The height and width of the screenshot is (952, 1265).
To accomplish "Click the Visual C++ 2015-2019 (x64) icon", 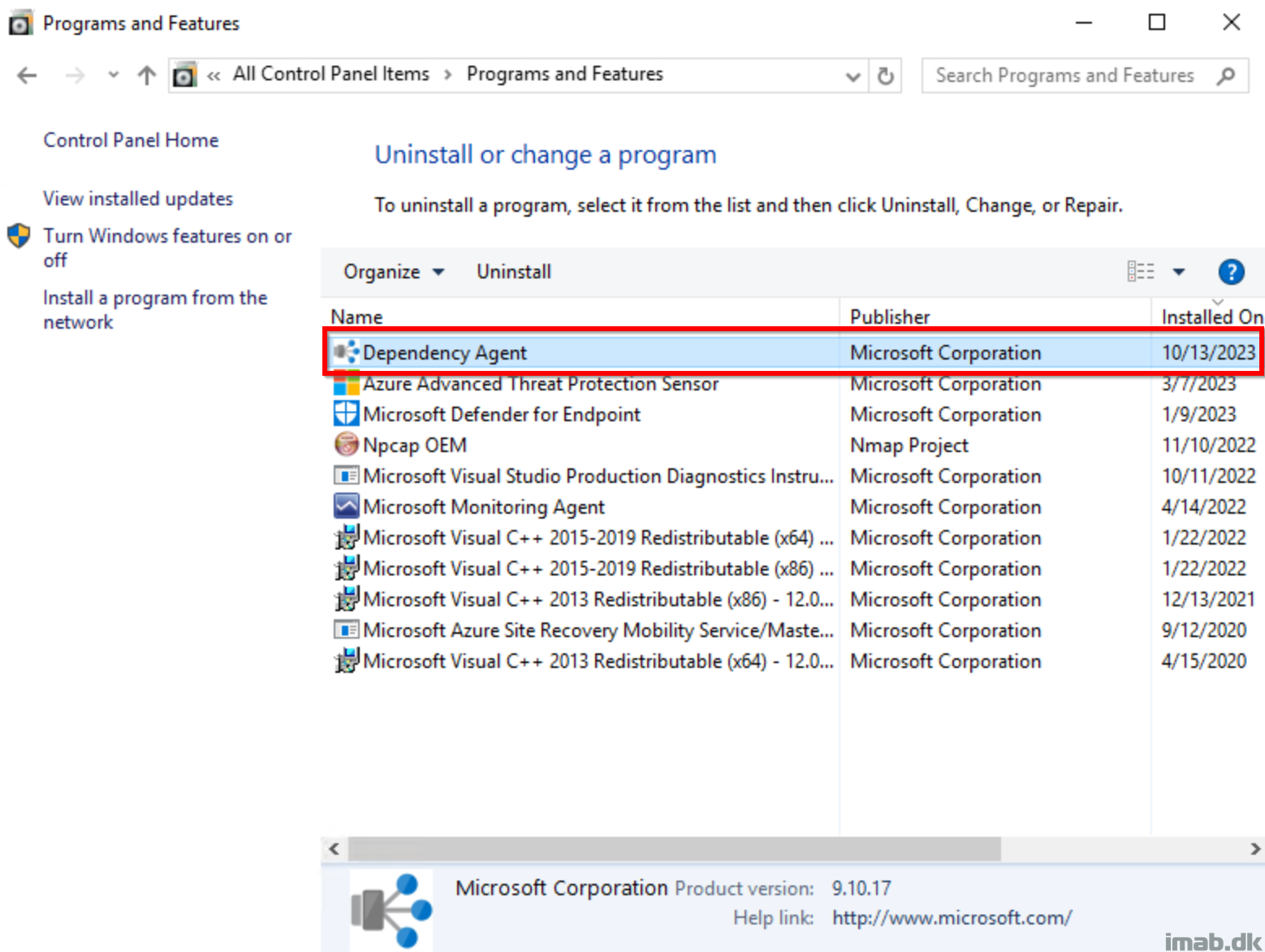I will point(347,537).
